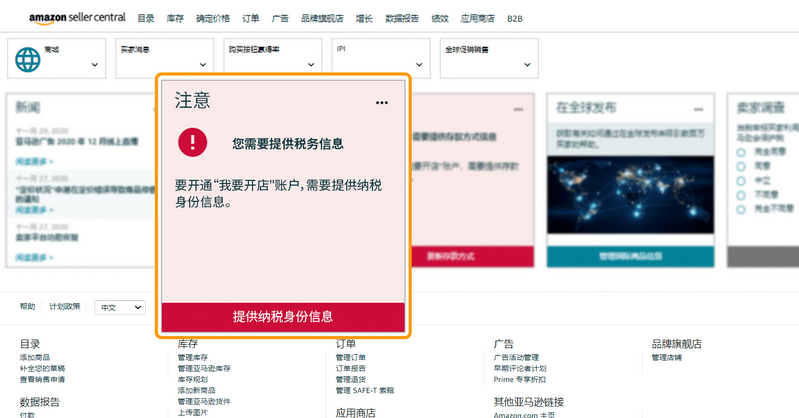This screenshot has width=799, height=418.
Task: Open the 中文 language selector
Action: [119, 308]
